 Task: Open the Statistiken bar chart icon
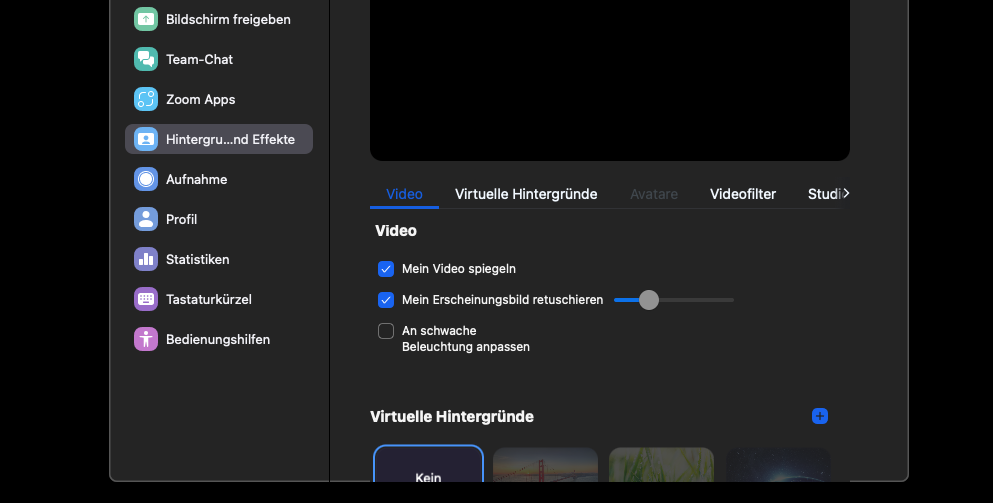point(146,259)
